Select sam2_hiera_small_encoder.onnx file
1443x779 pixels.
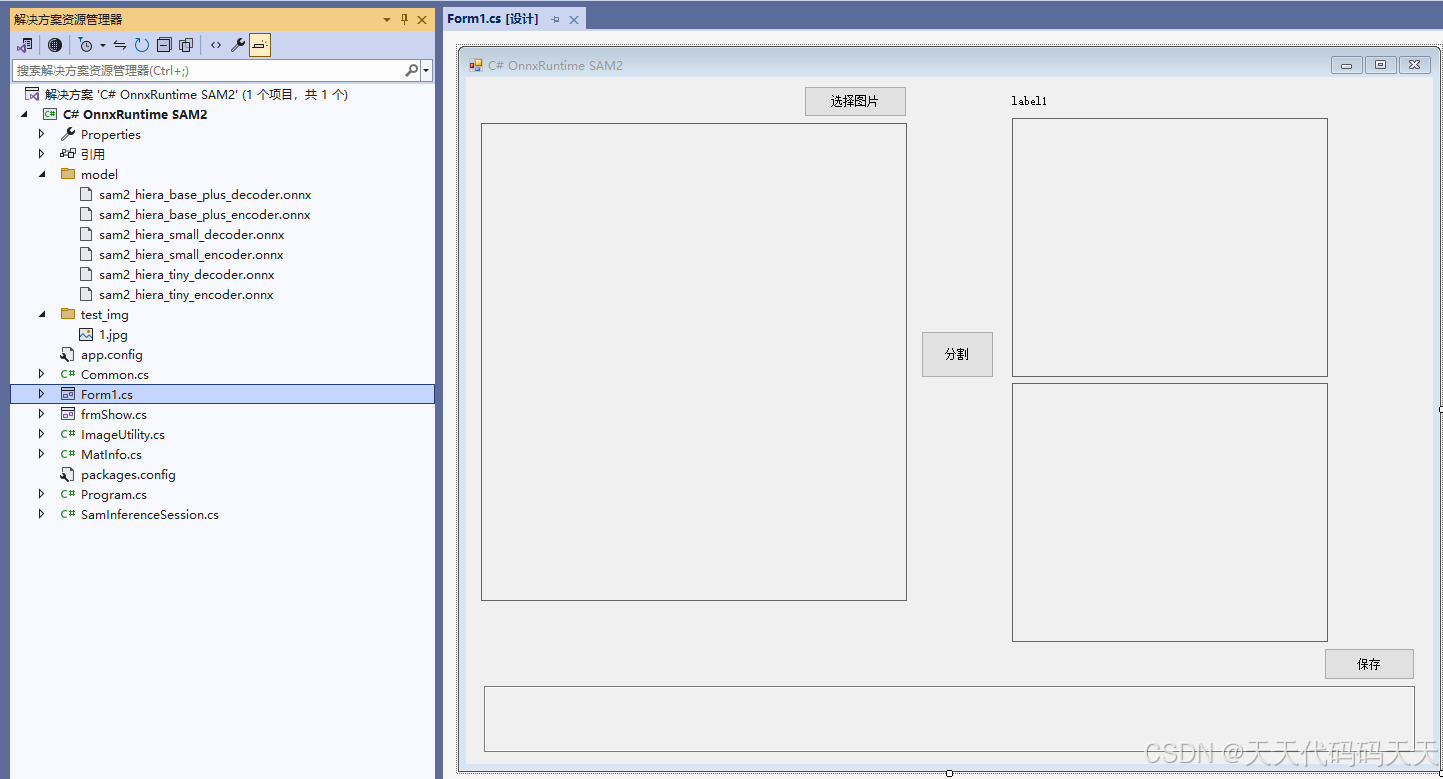(x=191, y=255)
